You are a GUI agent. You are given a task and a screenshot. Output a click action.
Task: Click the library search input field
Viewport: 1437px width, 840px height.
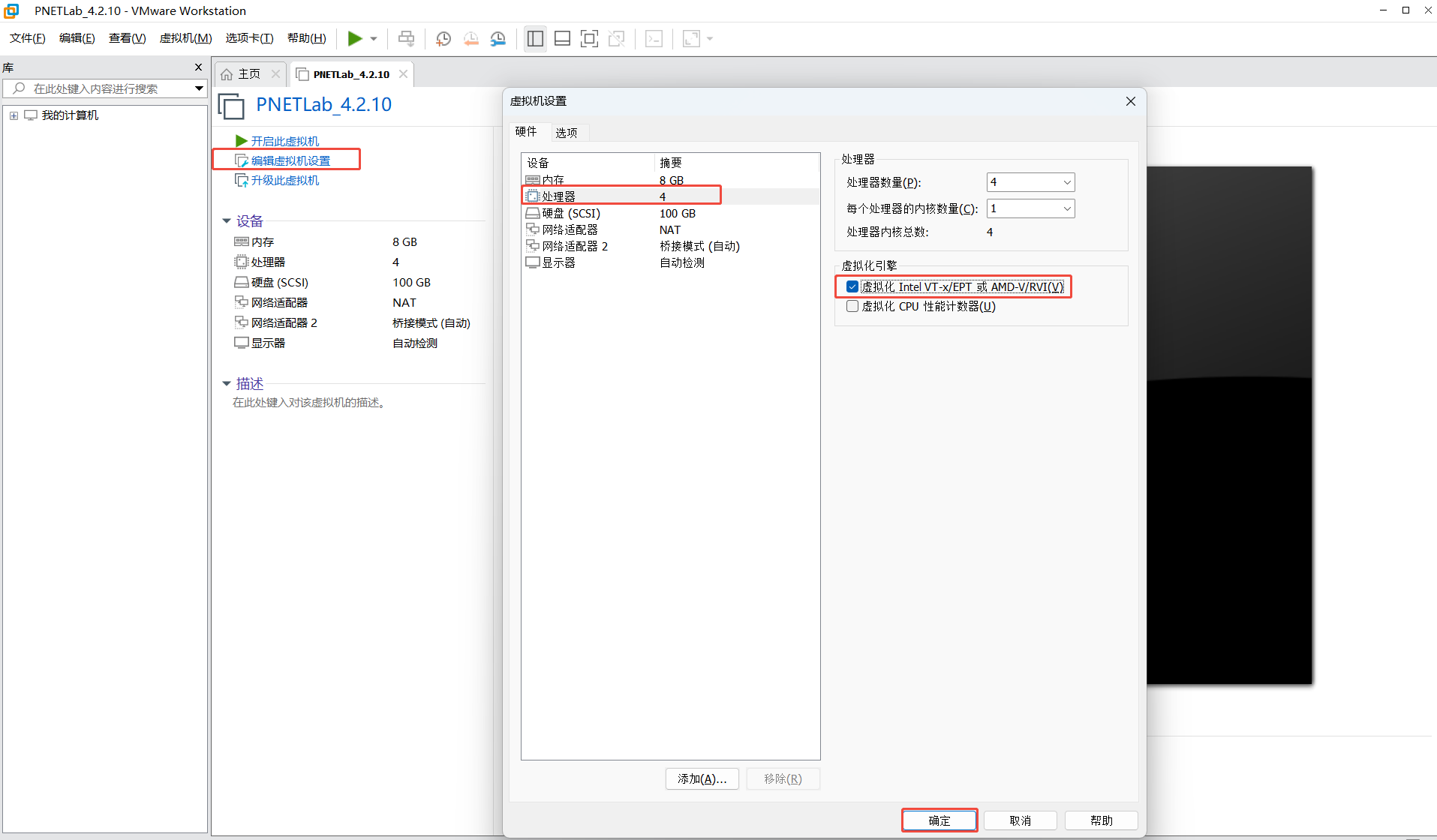click(x=98, y=88)
